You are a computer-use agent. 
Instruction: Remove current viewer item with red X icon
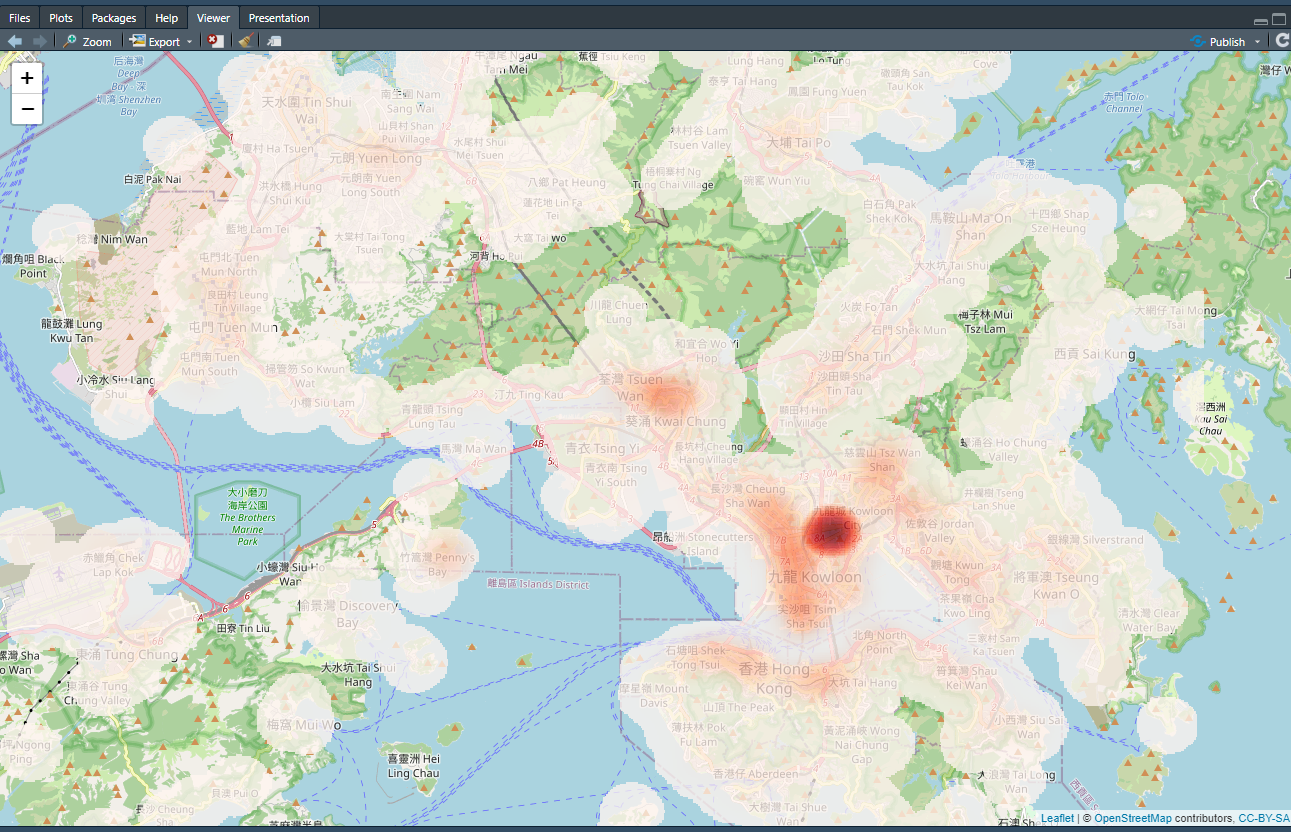pyautogui.click(x=215, y=41)
